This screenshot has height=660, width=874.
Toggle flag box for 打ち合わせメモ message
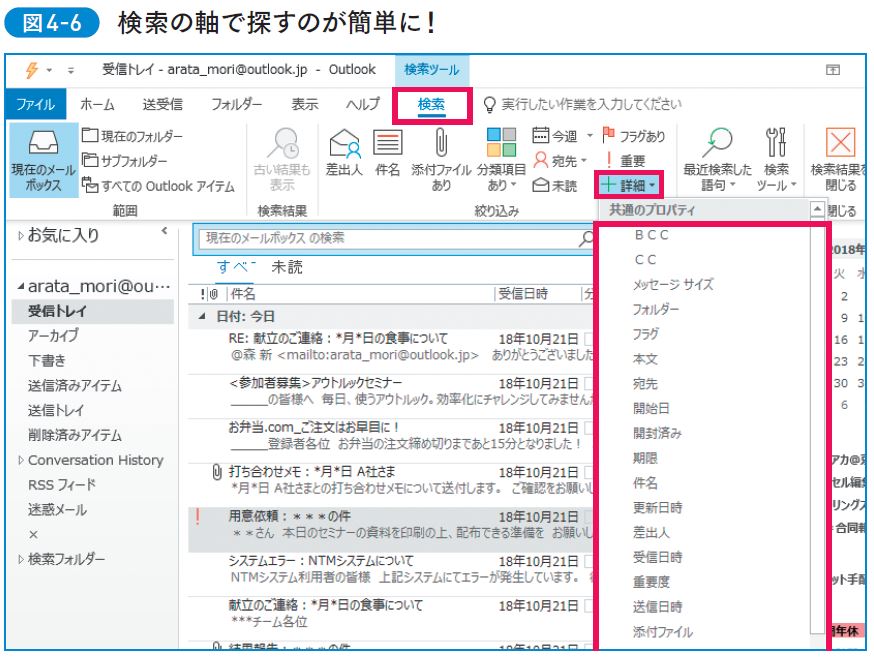588,473
